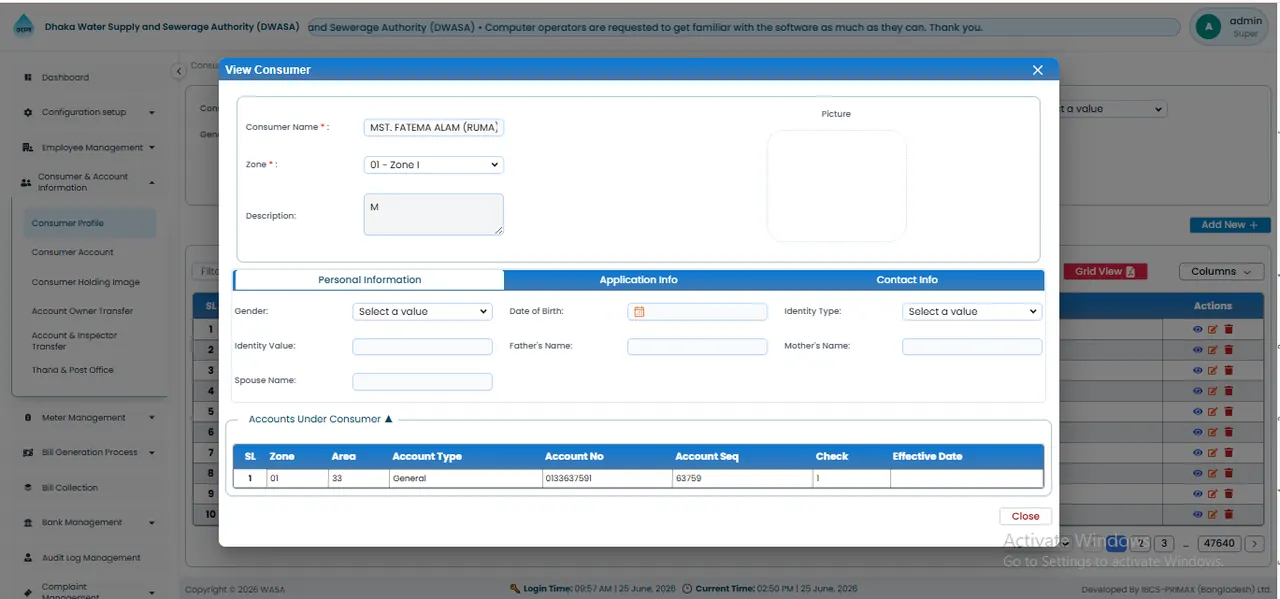Click the Bill Collection sidebar icon

[28, 488]
